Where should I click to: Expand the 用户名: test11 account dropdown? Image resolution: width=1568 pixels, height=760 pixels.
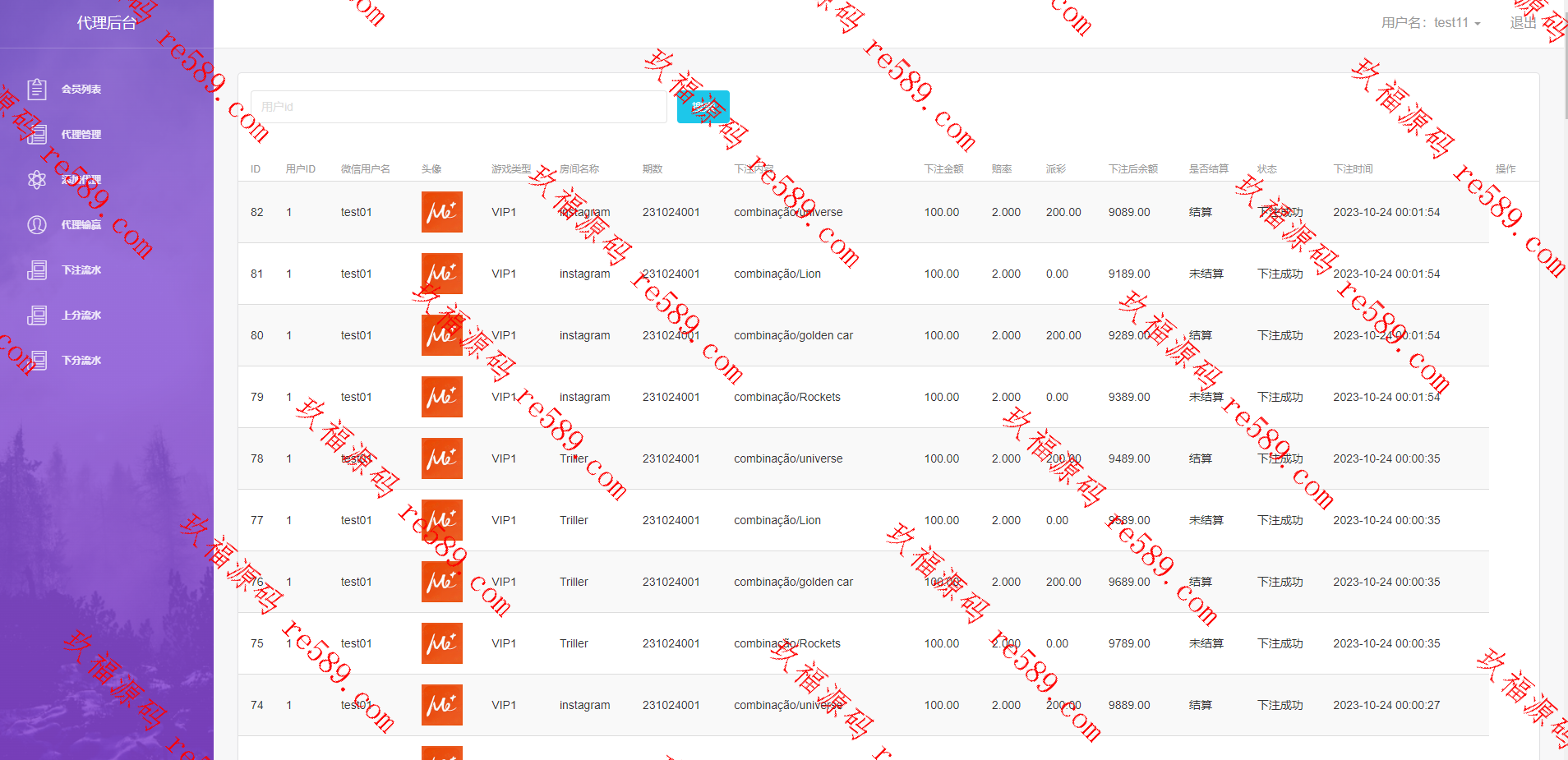(x=1431, y=23)
